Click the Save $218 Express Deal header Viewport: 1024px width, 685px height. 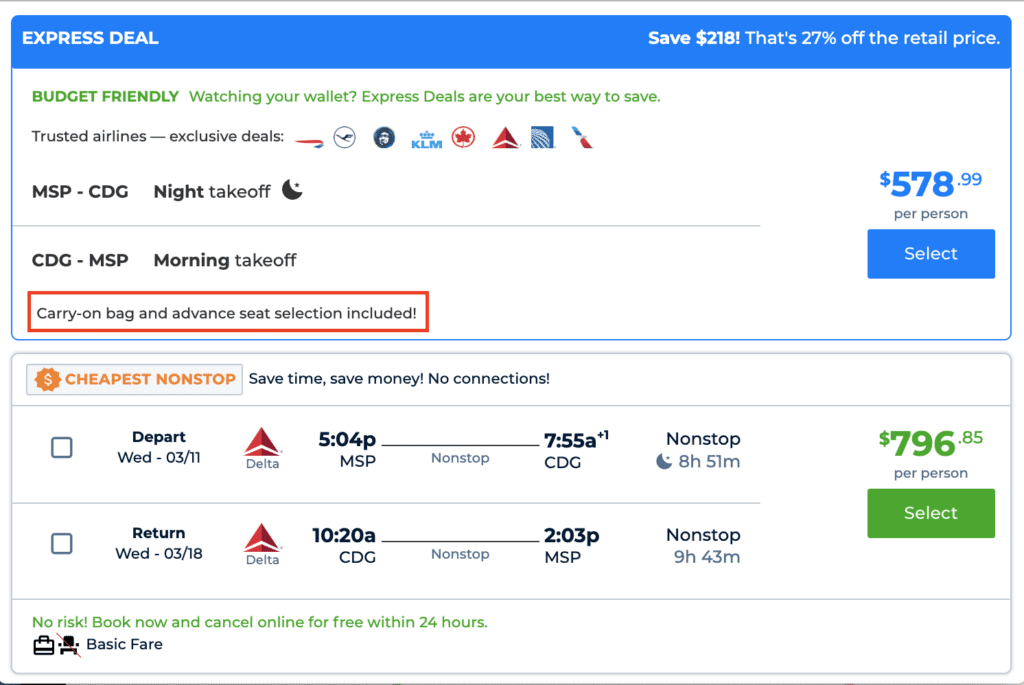coord(824,38)
